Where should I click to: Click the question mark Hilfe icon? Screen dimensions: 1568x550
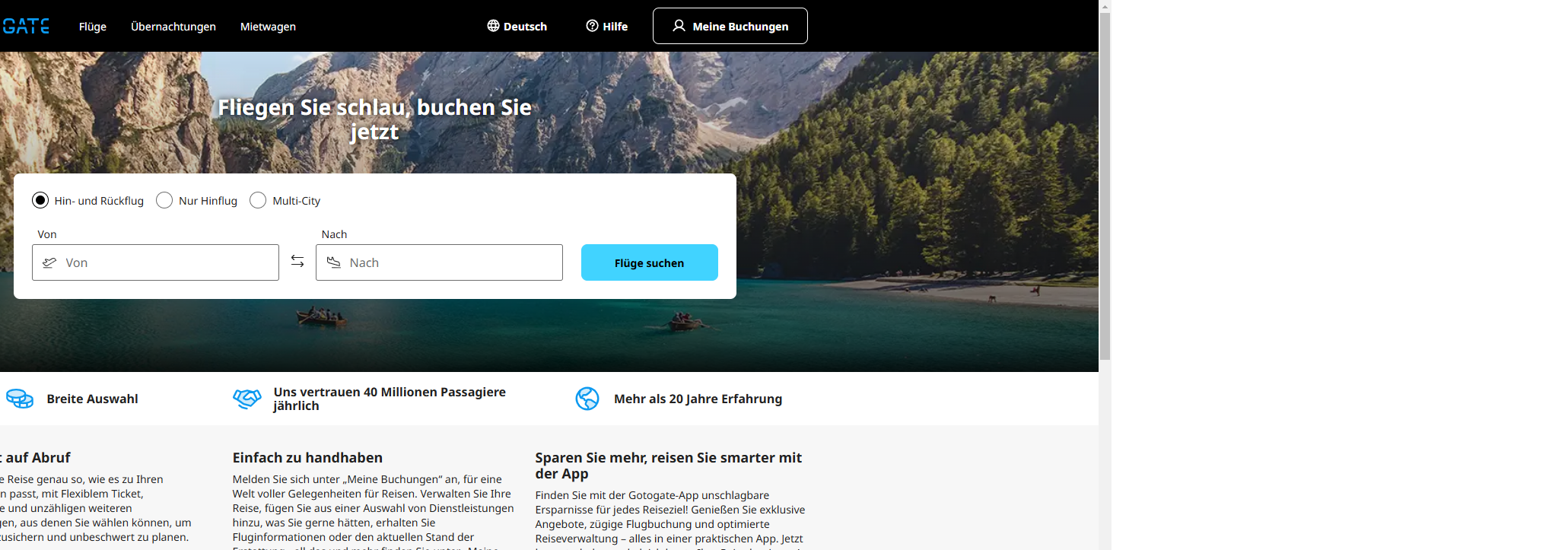click(592, 26)
